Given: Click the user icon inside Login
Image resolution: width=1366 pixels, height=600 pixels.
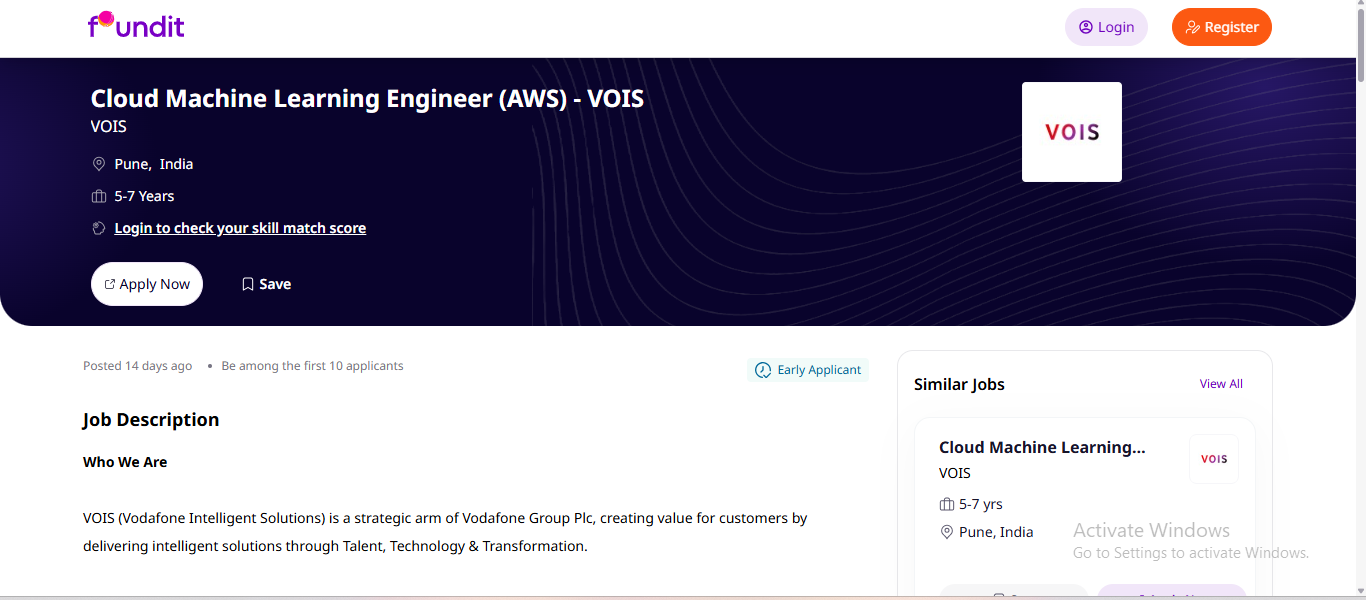Looking at the screenshot, I should point(1086,27).
